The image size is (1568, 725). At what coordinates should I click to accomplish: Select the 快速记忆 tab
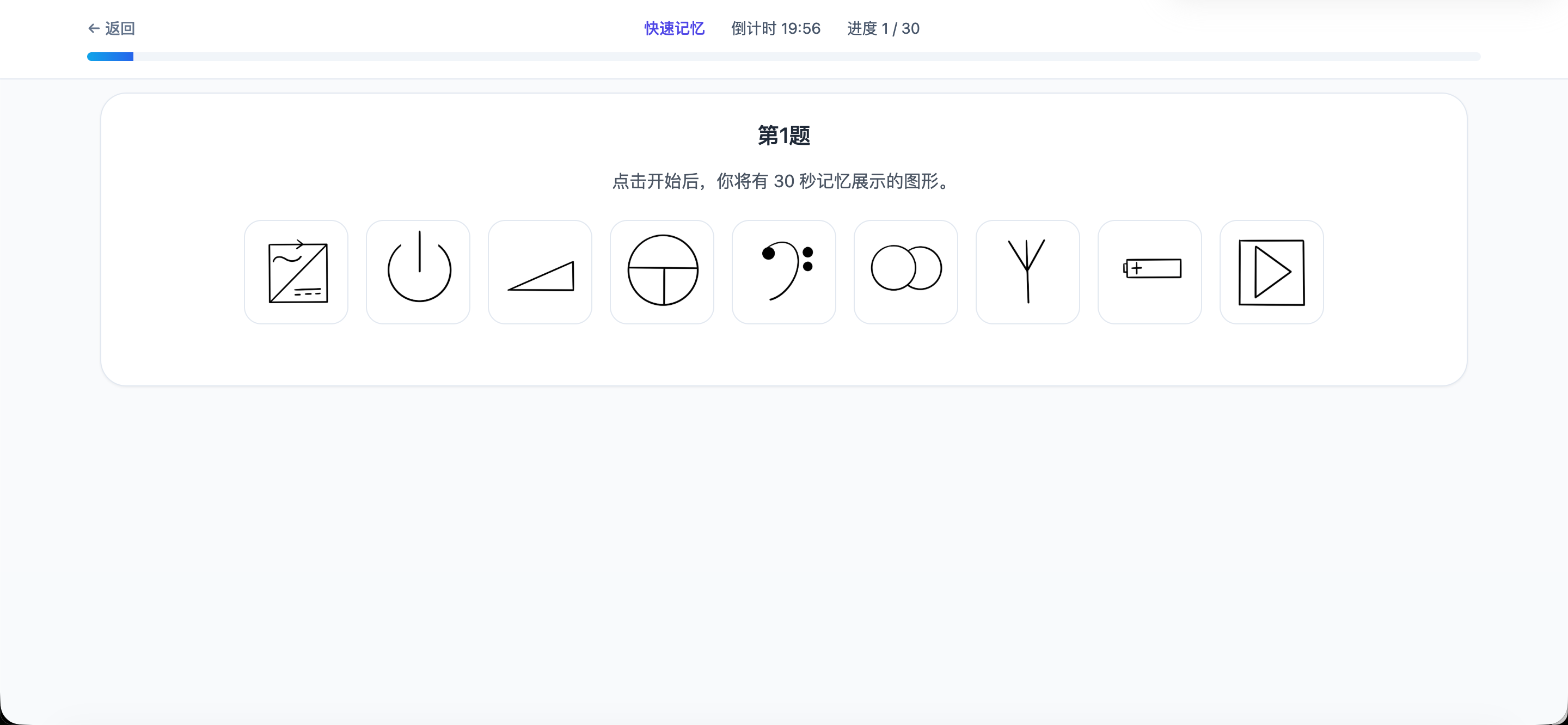(x=673, y=28)
